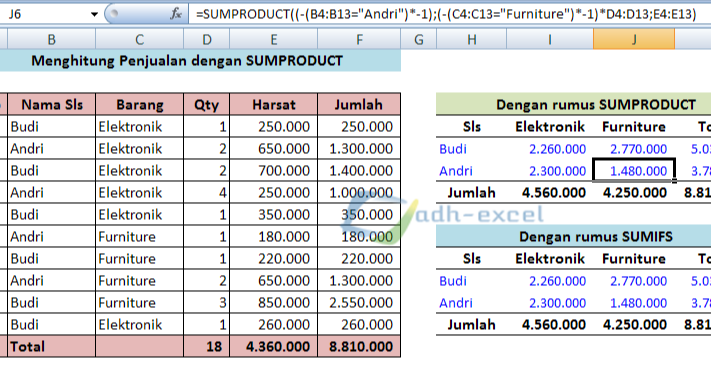
Task: Select Harsat cell with value 180.000
Action: tap(274, 237)
